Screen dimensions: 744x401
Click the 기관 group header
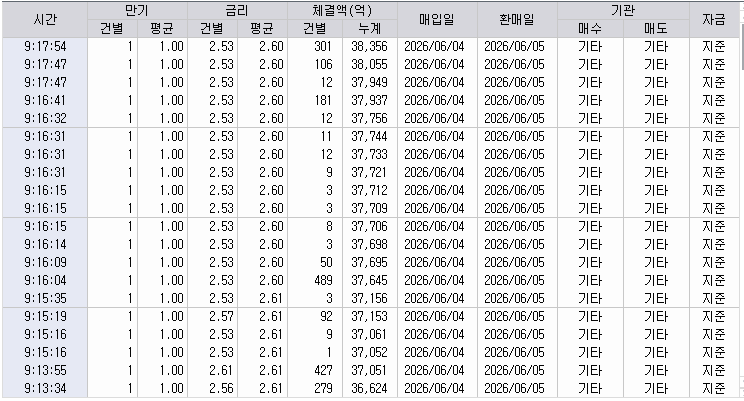pos(623,10)
